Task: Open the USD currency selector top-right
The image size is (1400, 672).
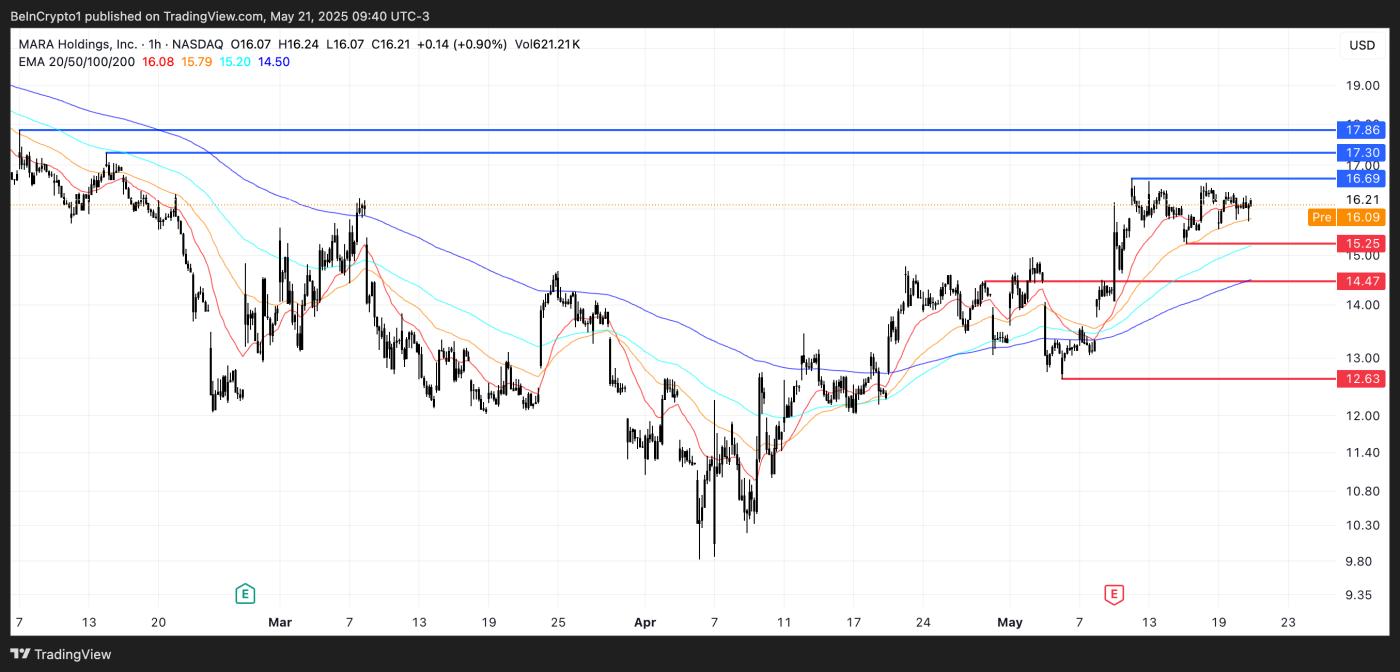Action: tap(1362, 44)
